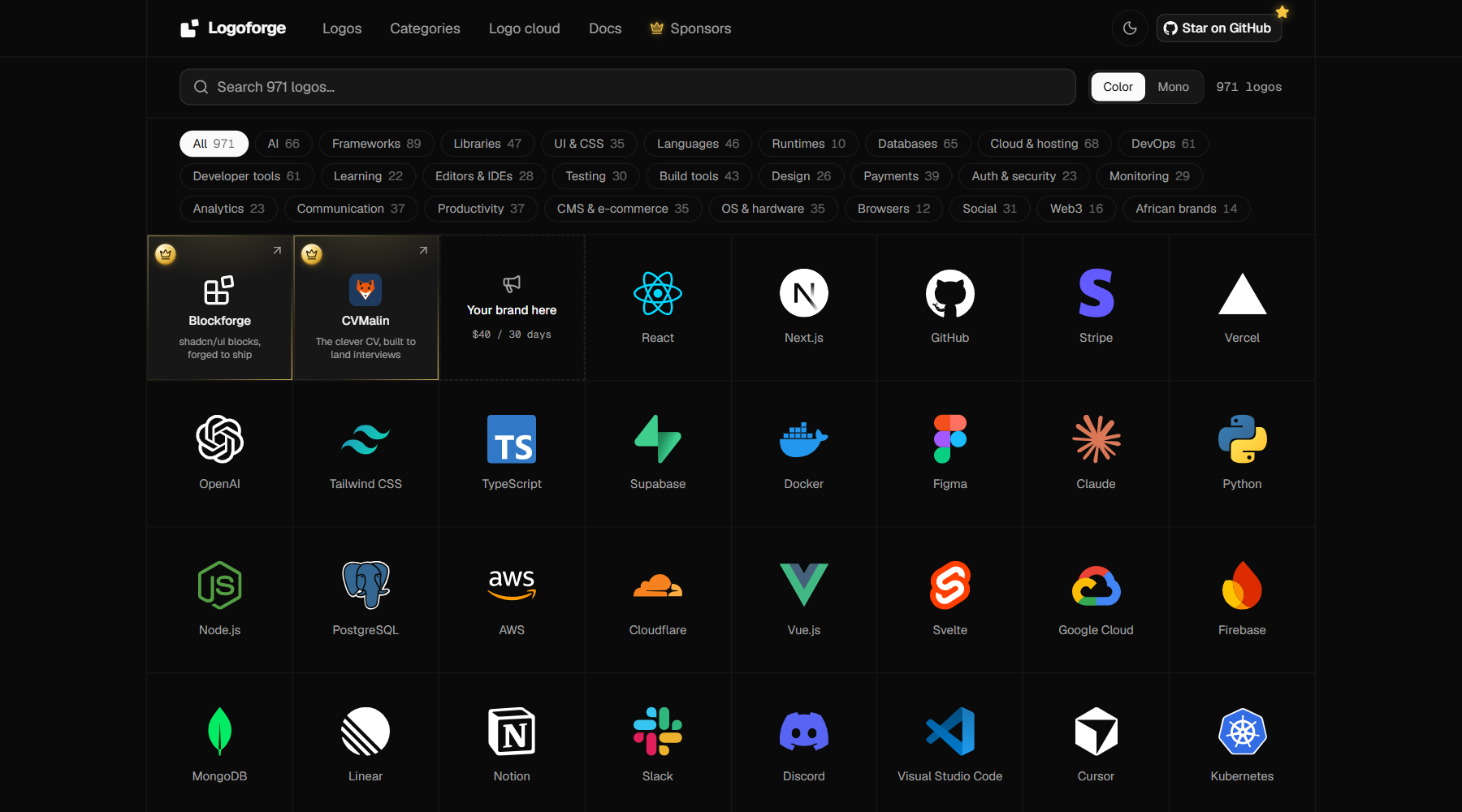Image resolution: width=1462 pixels, height=812 pixels.
Task: Filter by Web3 category chip
Action: pos(1076,209)
